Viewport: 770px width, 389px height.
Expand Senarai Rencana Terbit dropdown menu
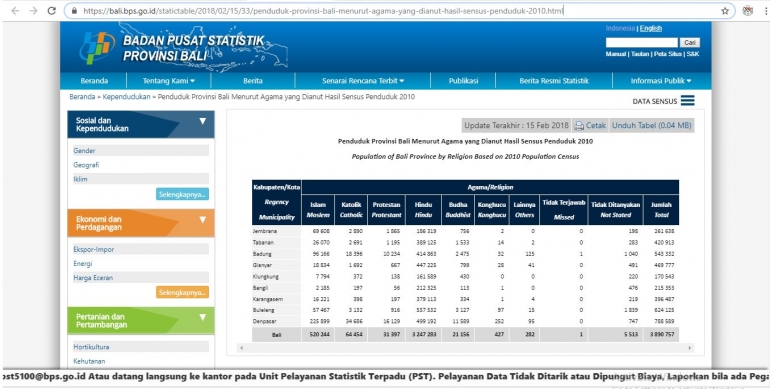click(363, 81)
